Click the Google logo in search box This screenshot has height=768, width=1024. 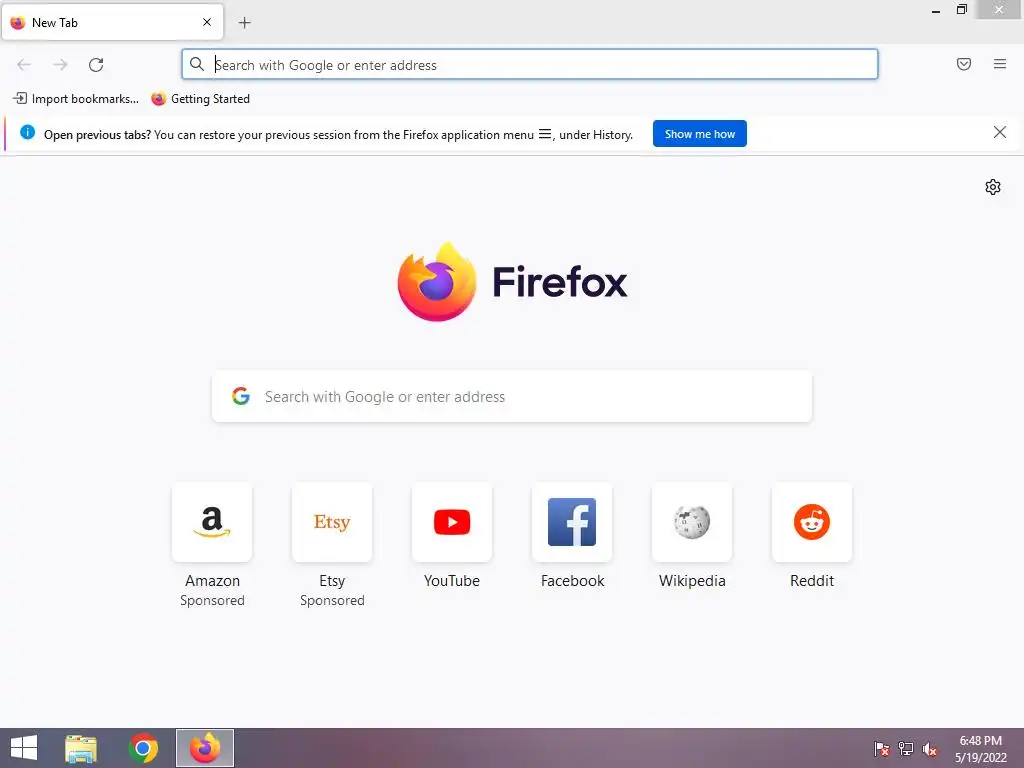(x=241, y=396)
